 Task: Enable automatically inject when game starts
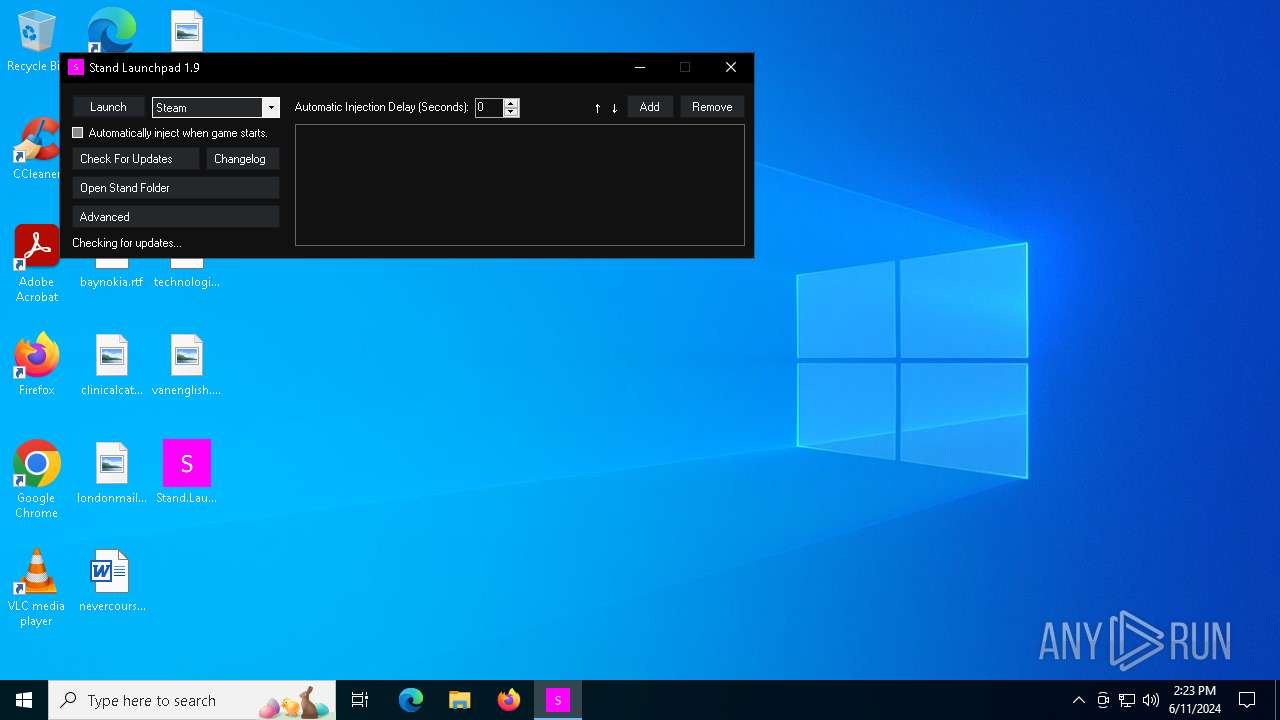coord(78,133)
